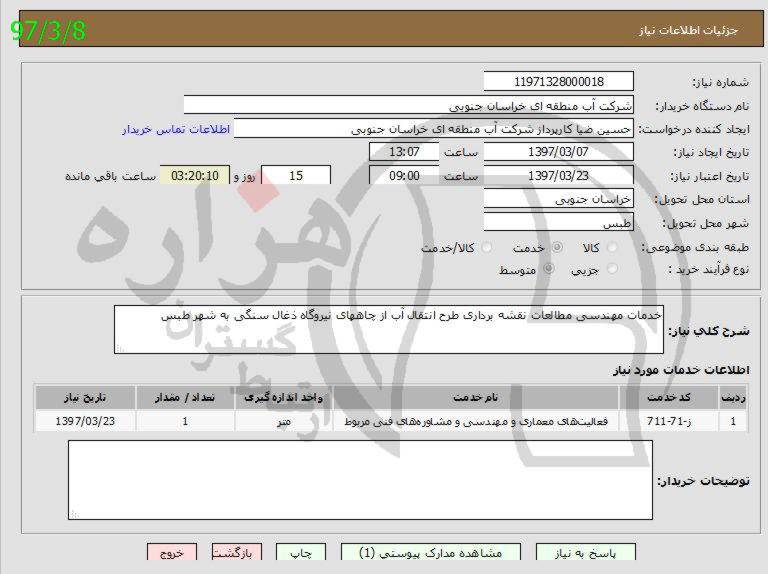
Task: Click the واحد اندازه گیری column header
Action: tap(284, 398)
